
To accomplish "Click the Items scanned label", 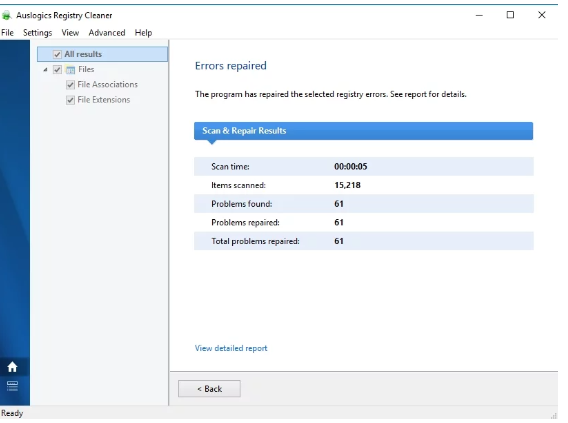I will [238, 185].
